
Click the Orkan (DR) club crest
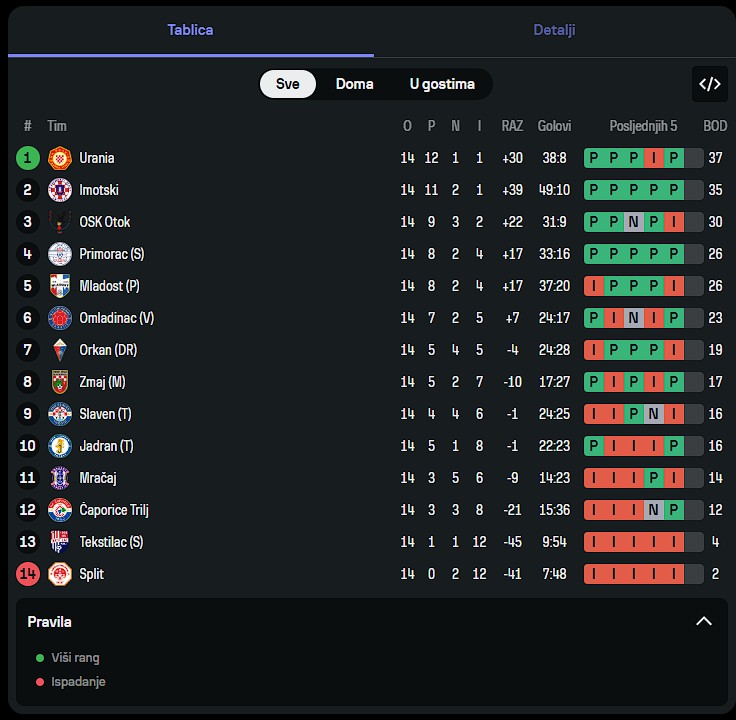point(60,350)
